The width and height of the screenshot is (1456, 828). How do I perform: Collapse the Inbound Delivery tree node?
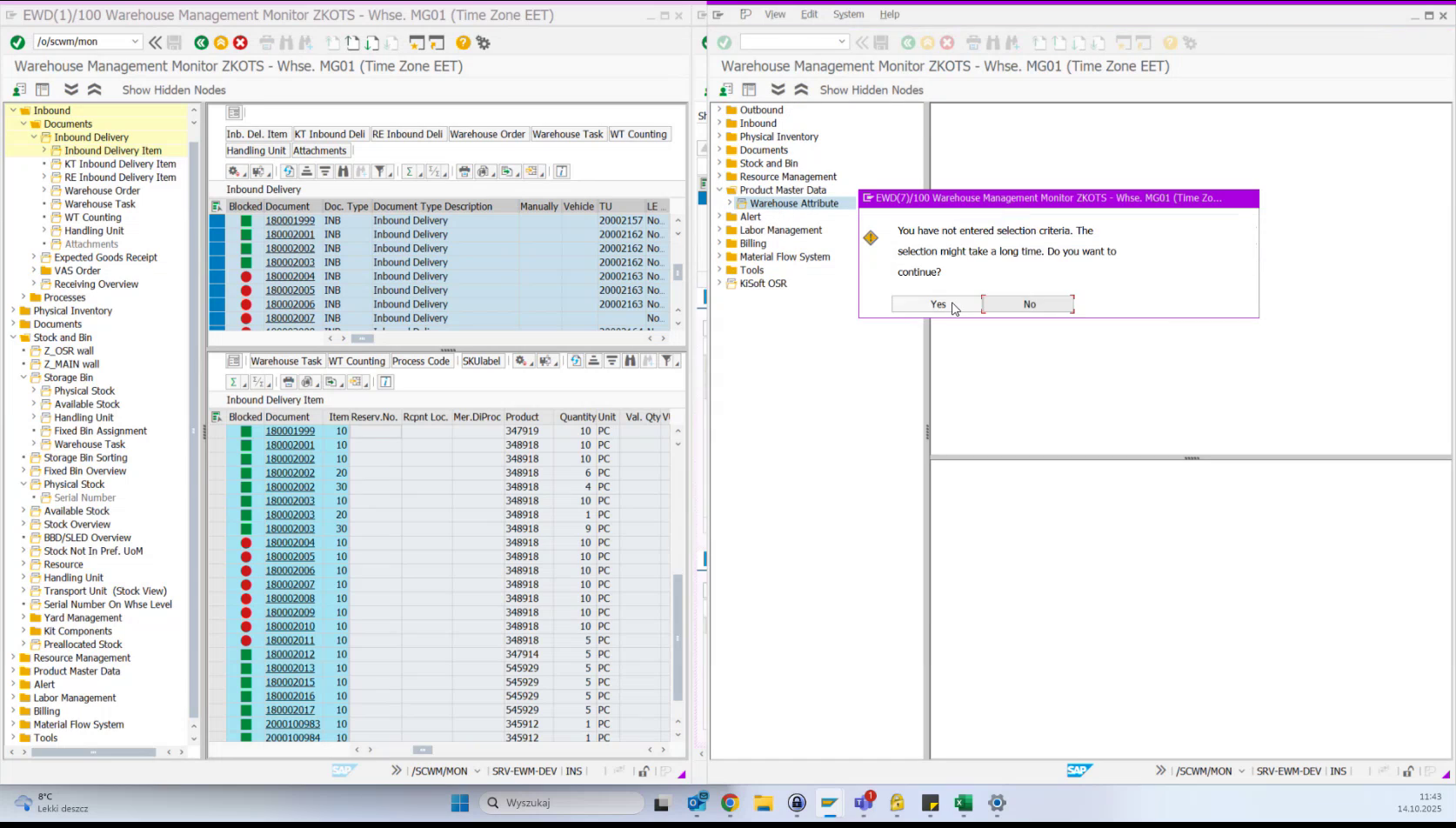(34, 137)
